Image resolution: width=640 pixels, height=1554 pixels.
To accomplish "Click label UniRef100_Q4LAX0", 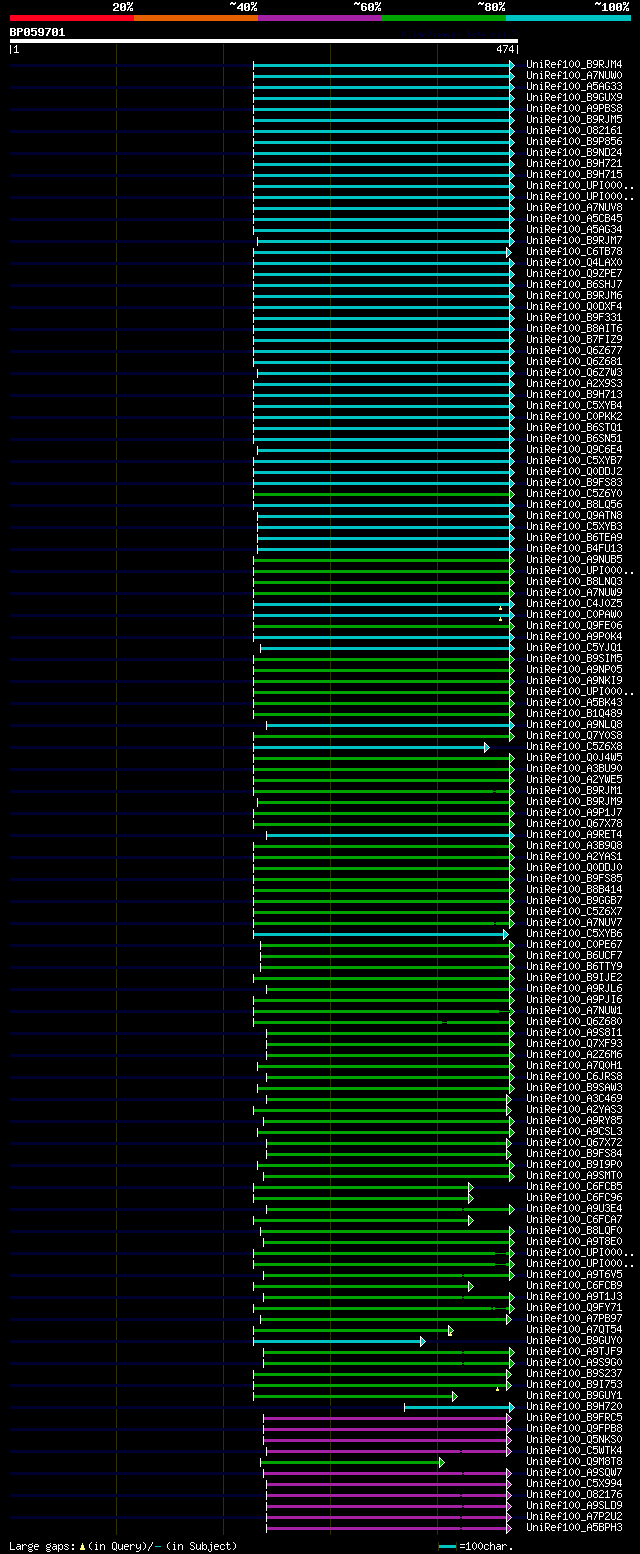I will point(574,263).
